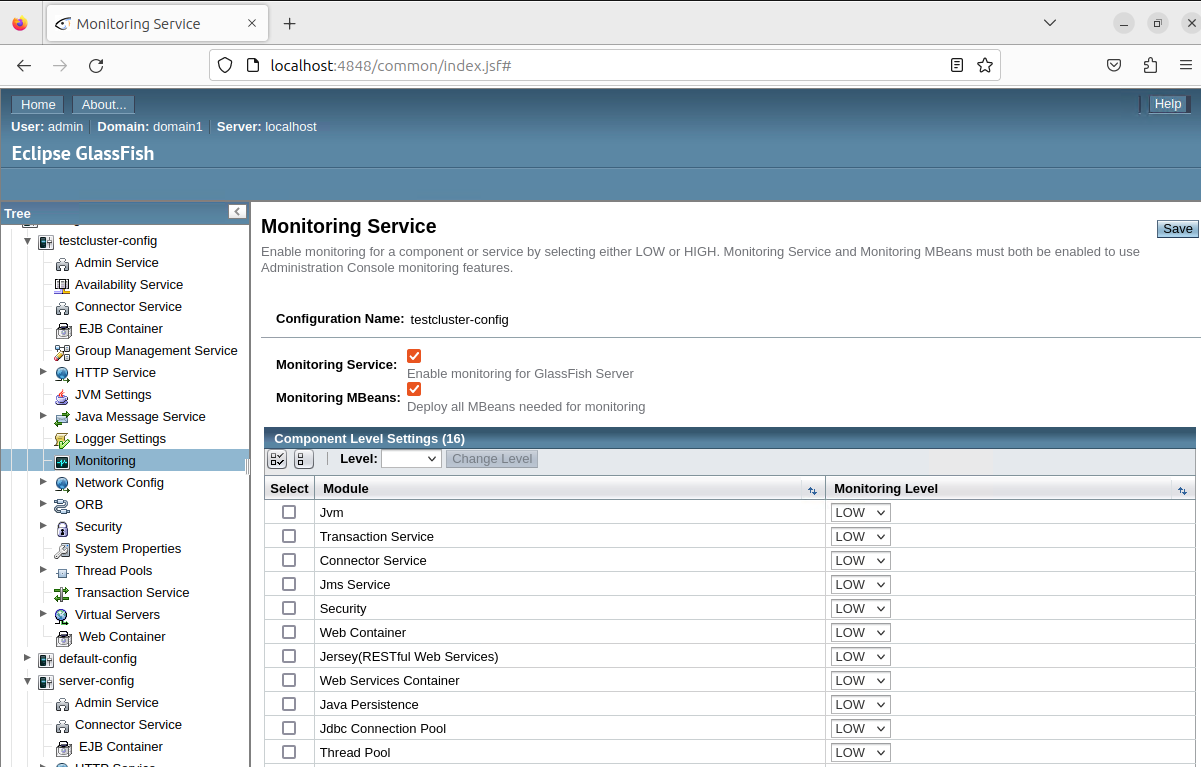
Task: Select the Jms Service row checkbox
Action: tap(289, 584)
